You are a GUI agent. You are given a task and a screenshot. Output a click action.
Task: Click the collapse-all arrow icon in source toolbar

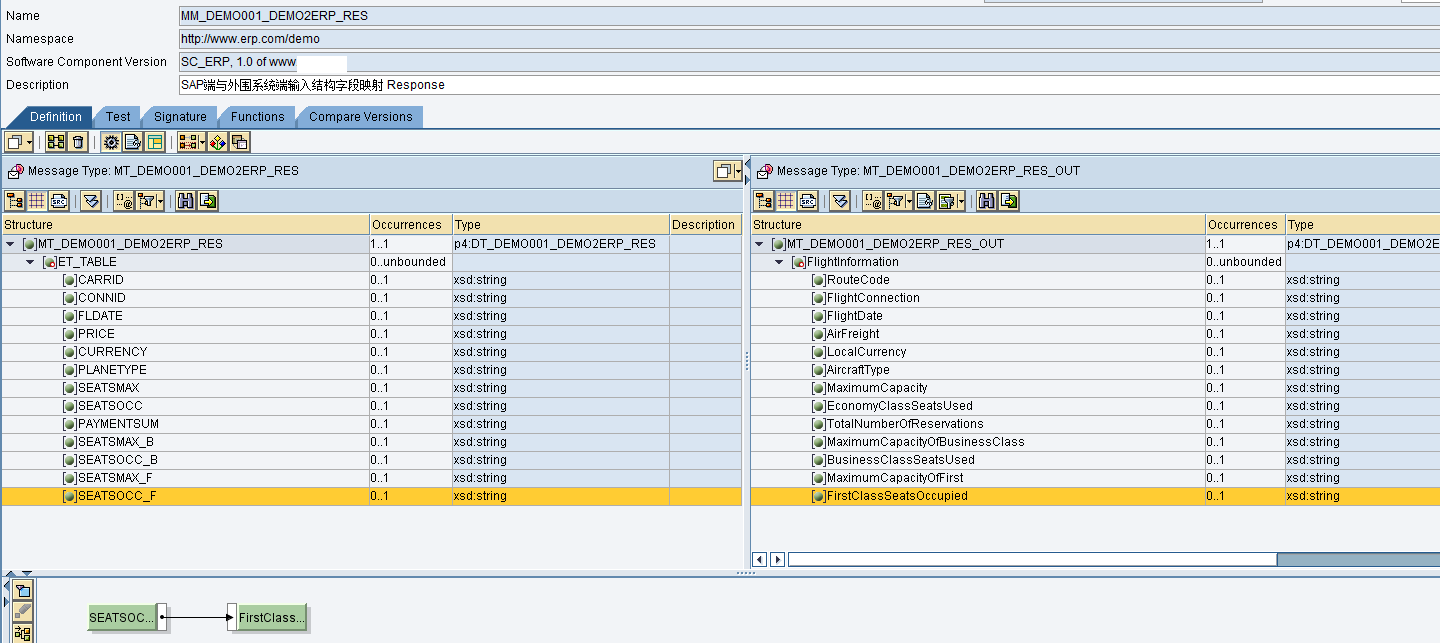(x=91, y=201)
